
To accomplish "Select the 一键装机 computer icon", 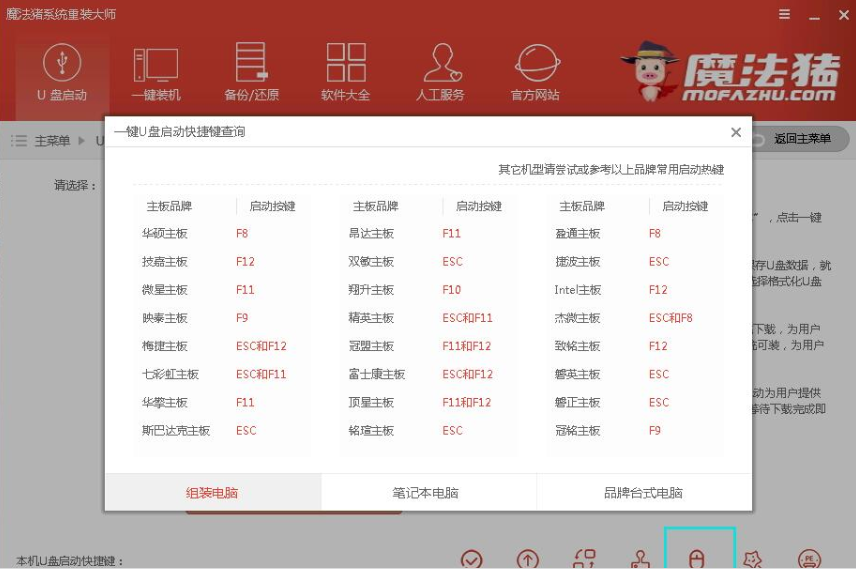I will (156, 73).
